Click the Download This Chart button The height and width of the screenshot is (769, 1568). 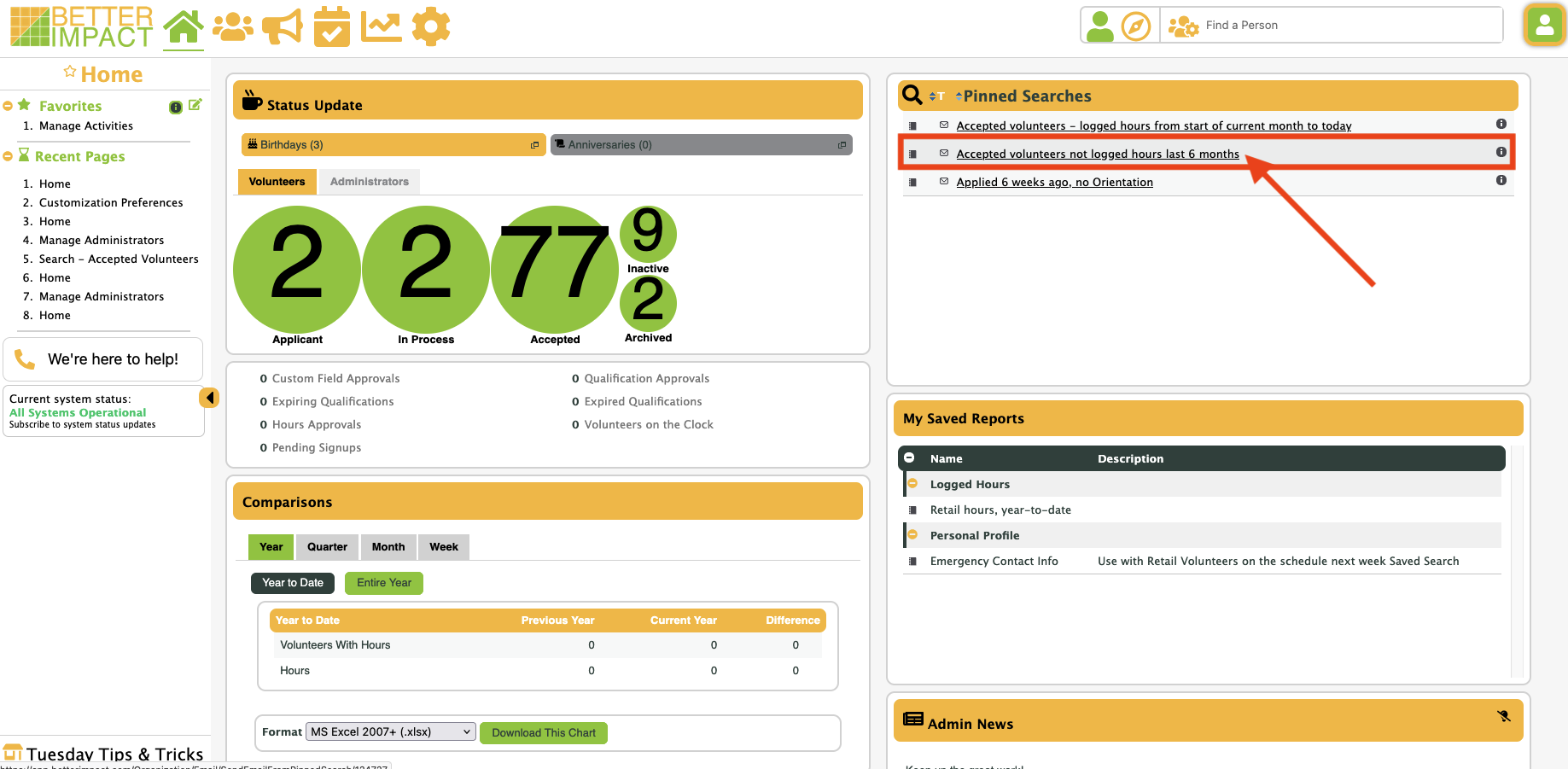543,733
